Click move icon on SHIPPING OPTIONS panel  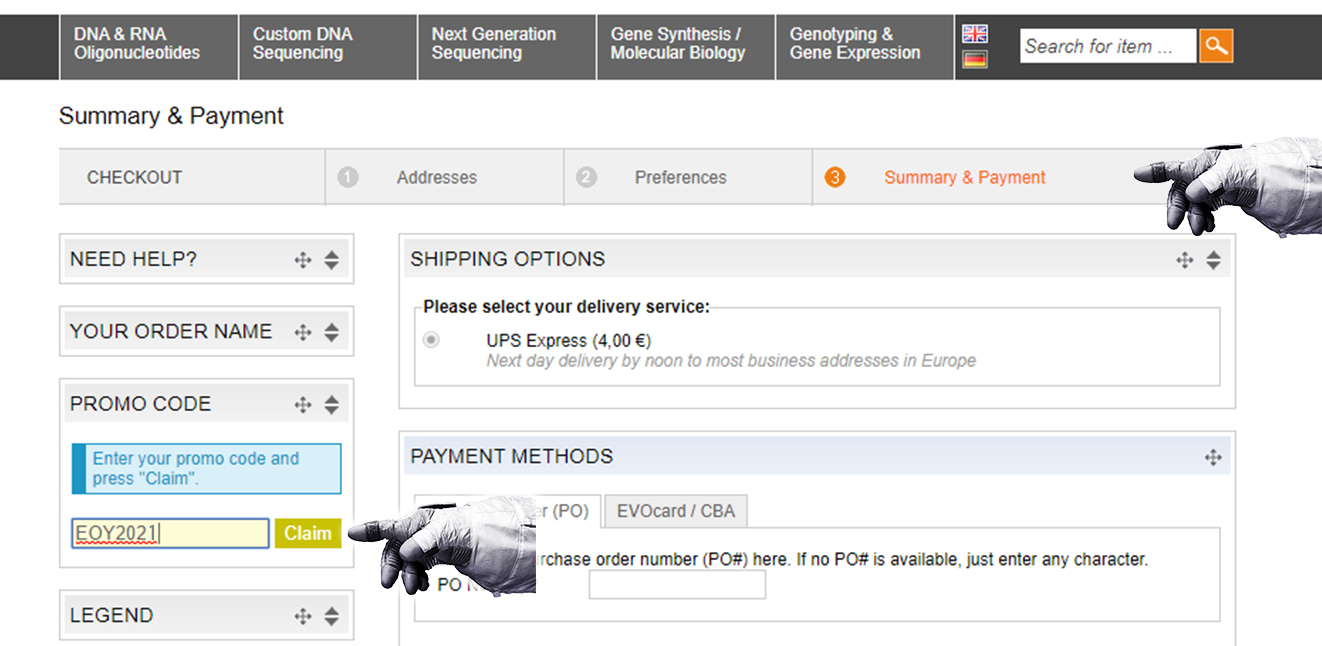coord(1185,261)
